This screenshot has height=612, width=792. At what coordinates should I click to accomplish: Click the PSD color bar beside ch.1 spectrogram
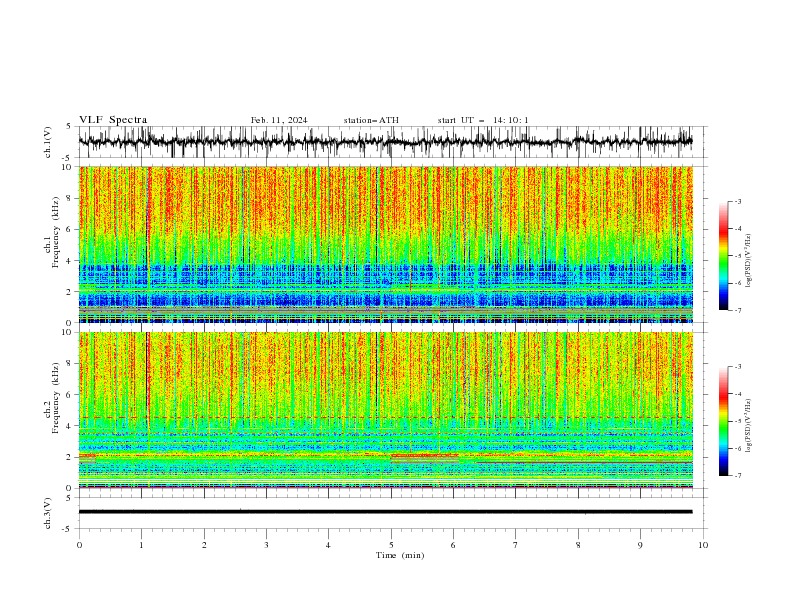(x=723, y=256)
